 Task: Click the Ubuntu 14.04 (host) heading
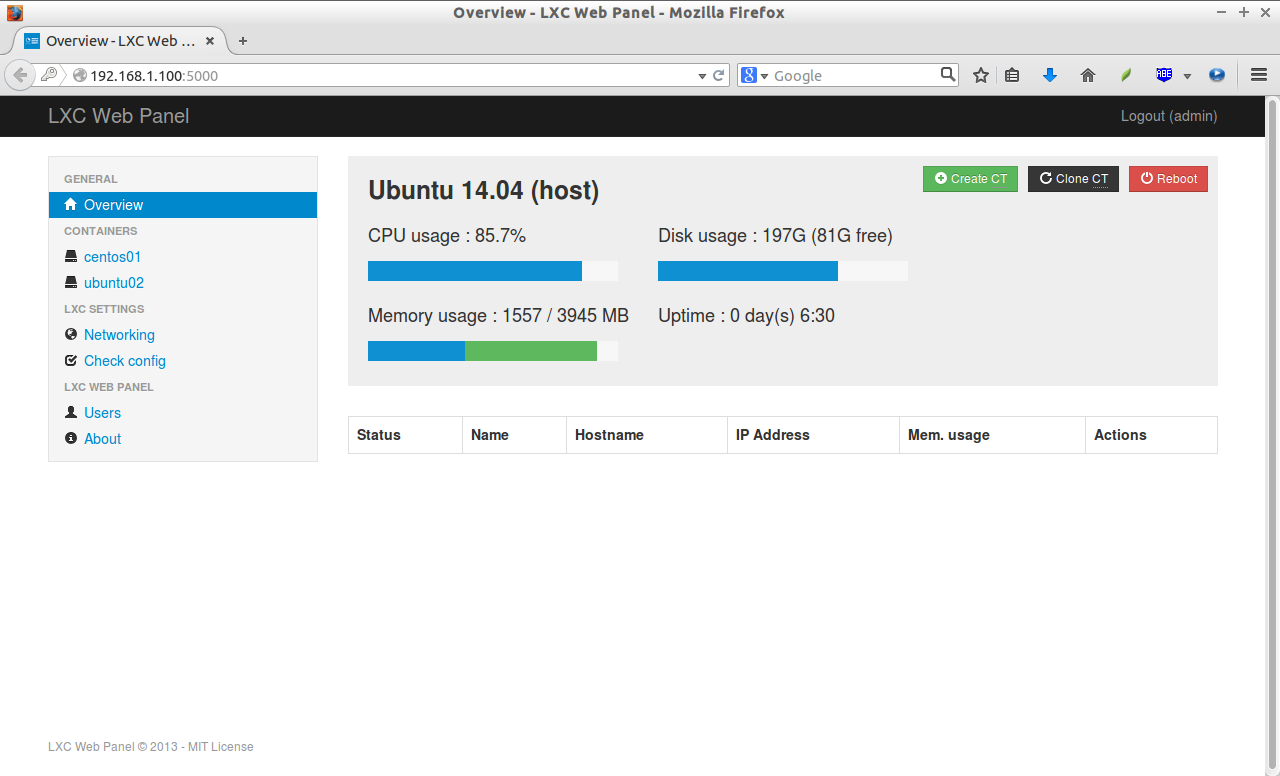(x=484, y=190)
